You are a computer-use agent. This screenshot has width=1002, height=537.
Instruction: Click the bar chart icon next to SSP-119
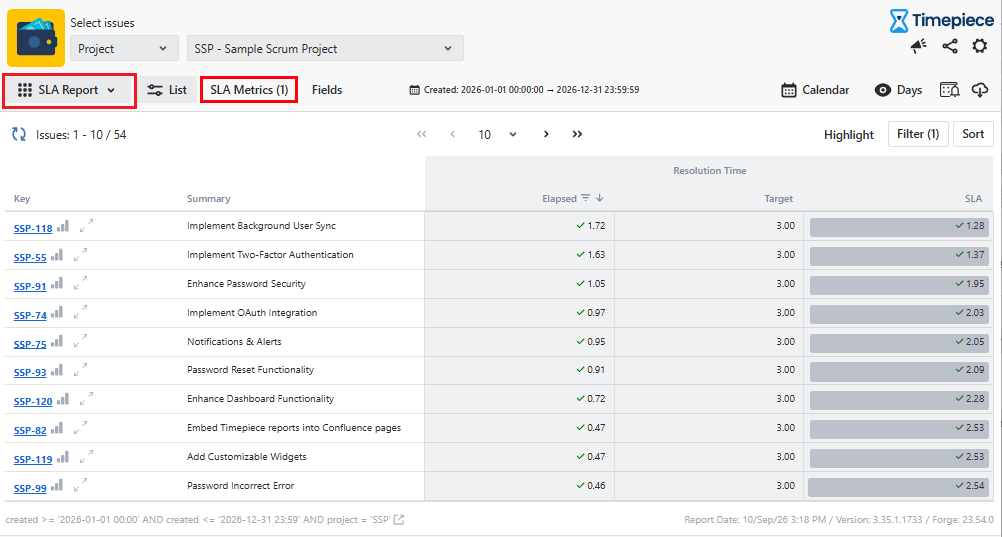(x=63, y=457)
